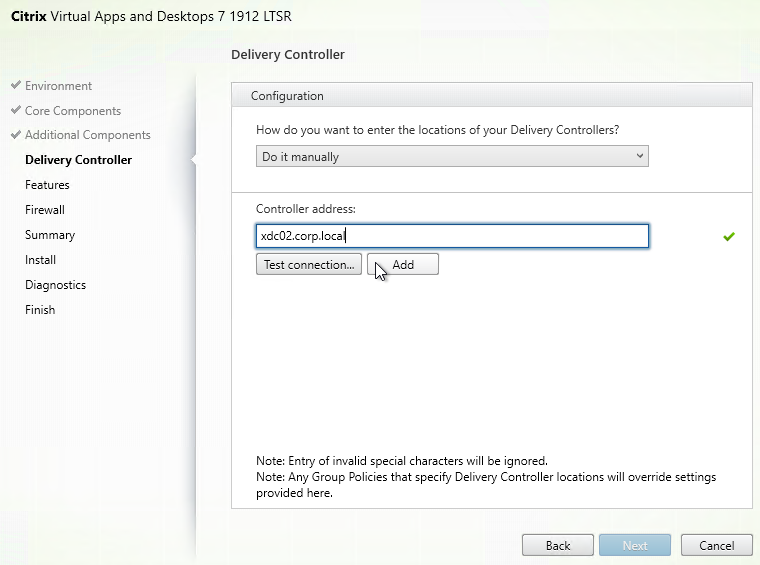760x565 pixels.
Task: Click the checkmark icon beside Core Components
Action: pos(16,111)
